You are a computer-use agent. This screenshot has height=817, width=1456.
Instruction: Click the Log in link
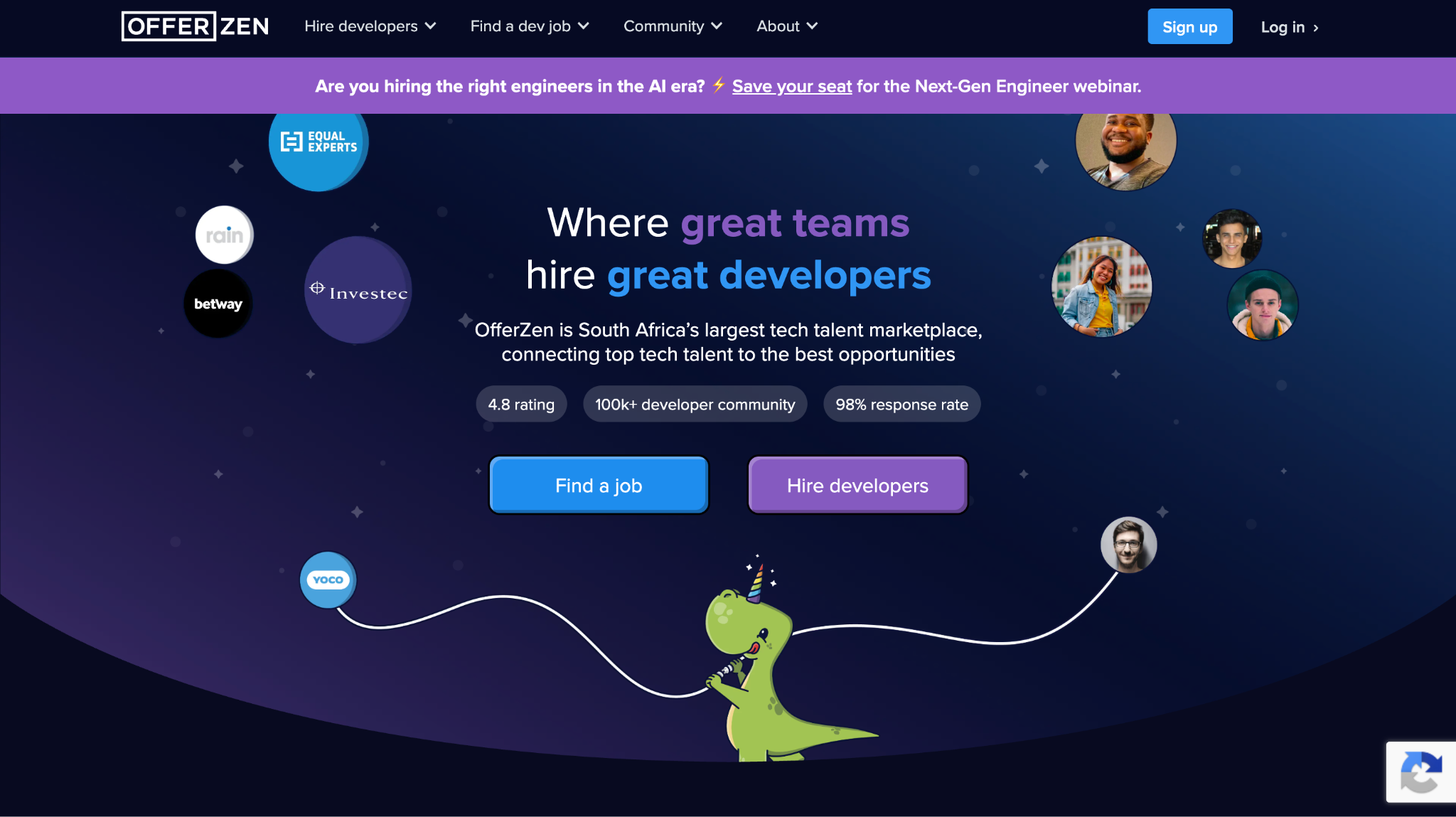(1289, 27)
